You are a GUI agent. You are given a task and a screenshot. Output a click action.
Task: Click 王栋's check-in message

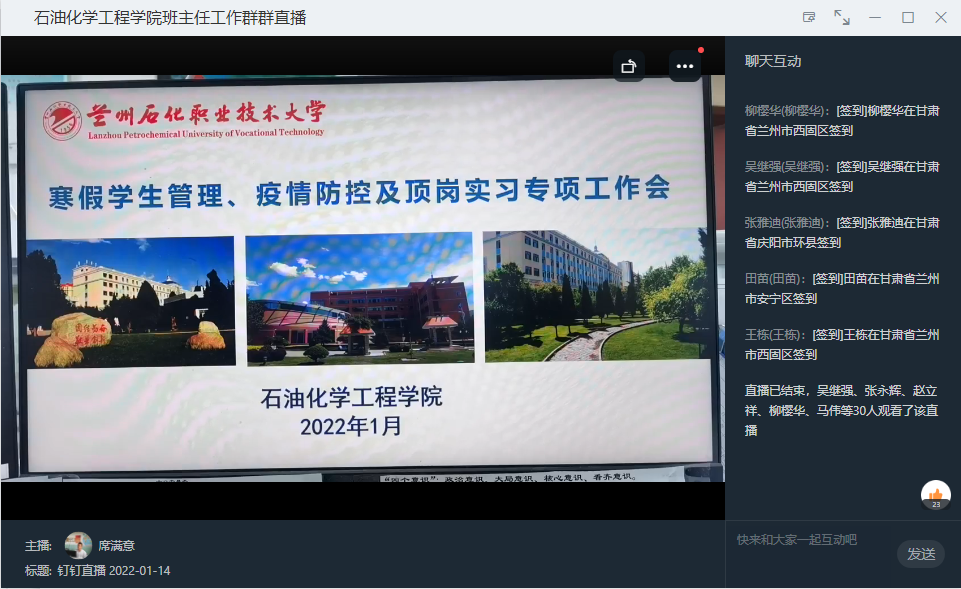[842, 344]
